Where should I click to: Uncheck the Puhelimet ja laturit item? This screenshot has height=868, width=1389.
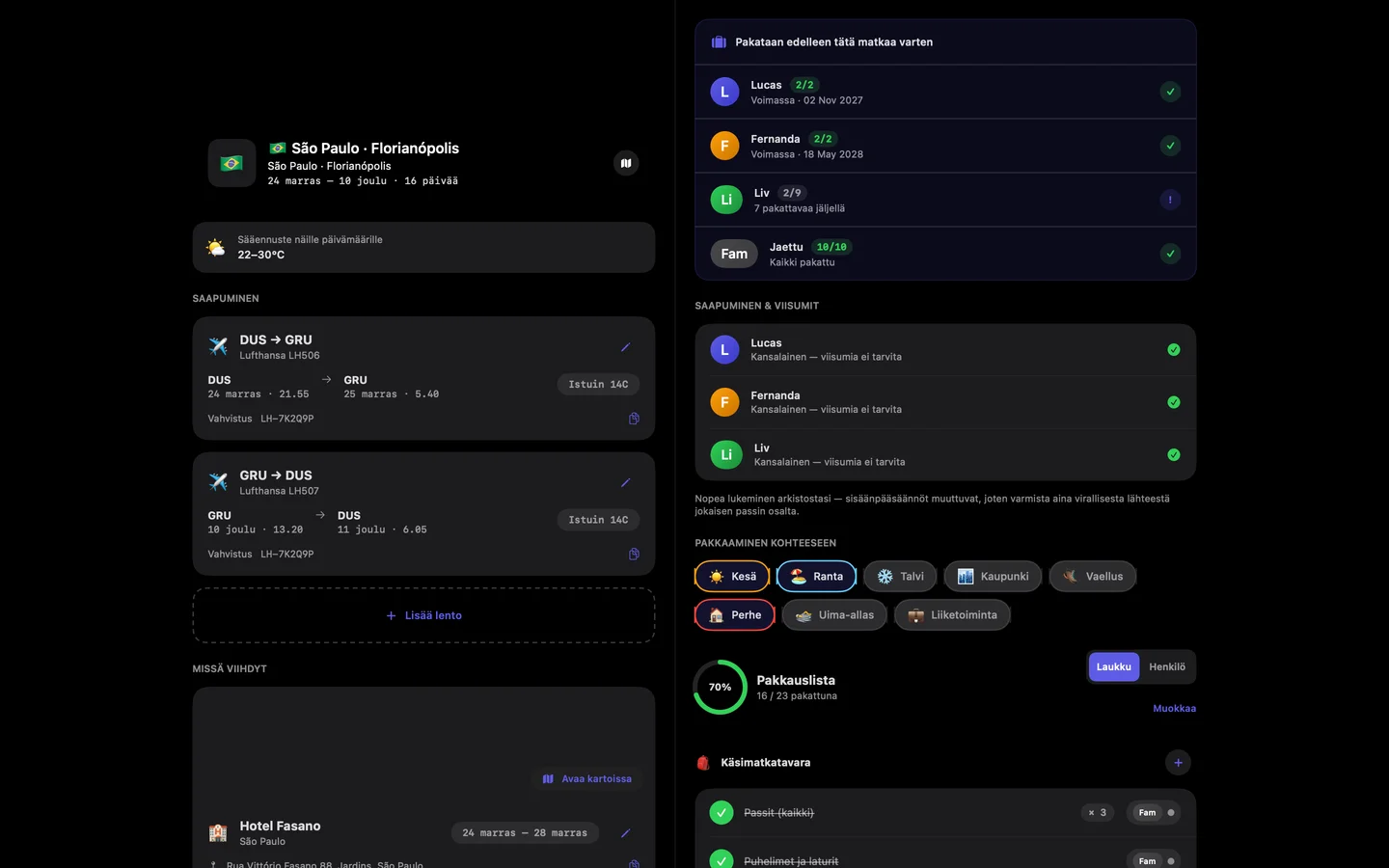click(722, 859)
